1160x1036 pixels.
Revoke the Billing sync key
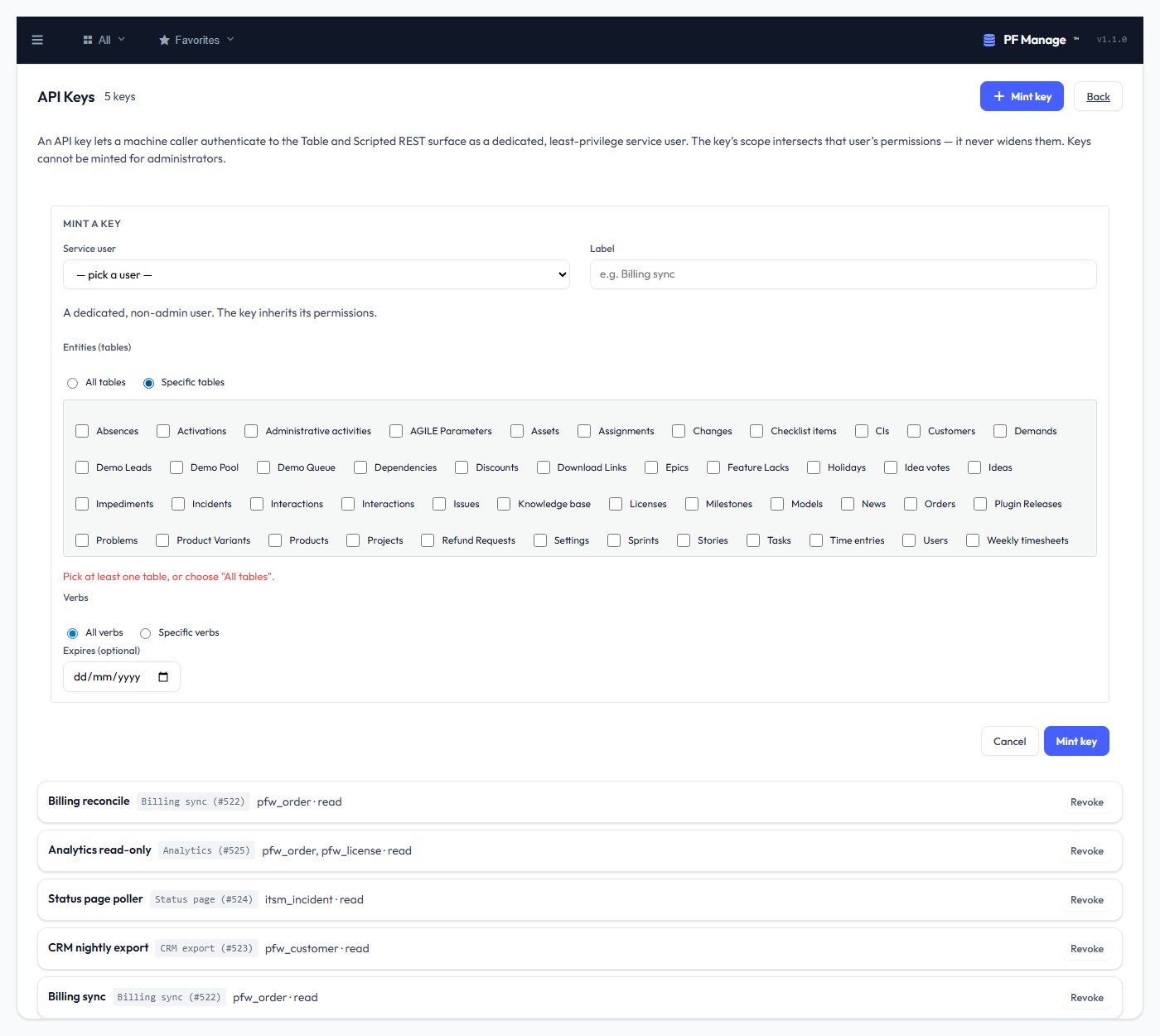tap(1086, 998)
